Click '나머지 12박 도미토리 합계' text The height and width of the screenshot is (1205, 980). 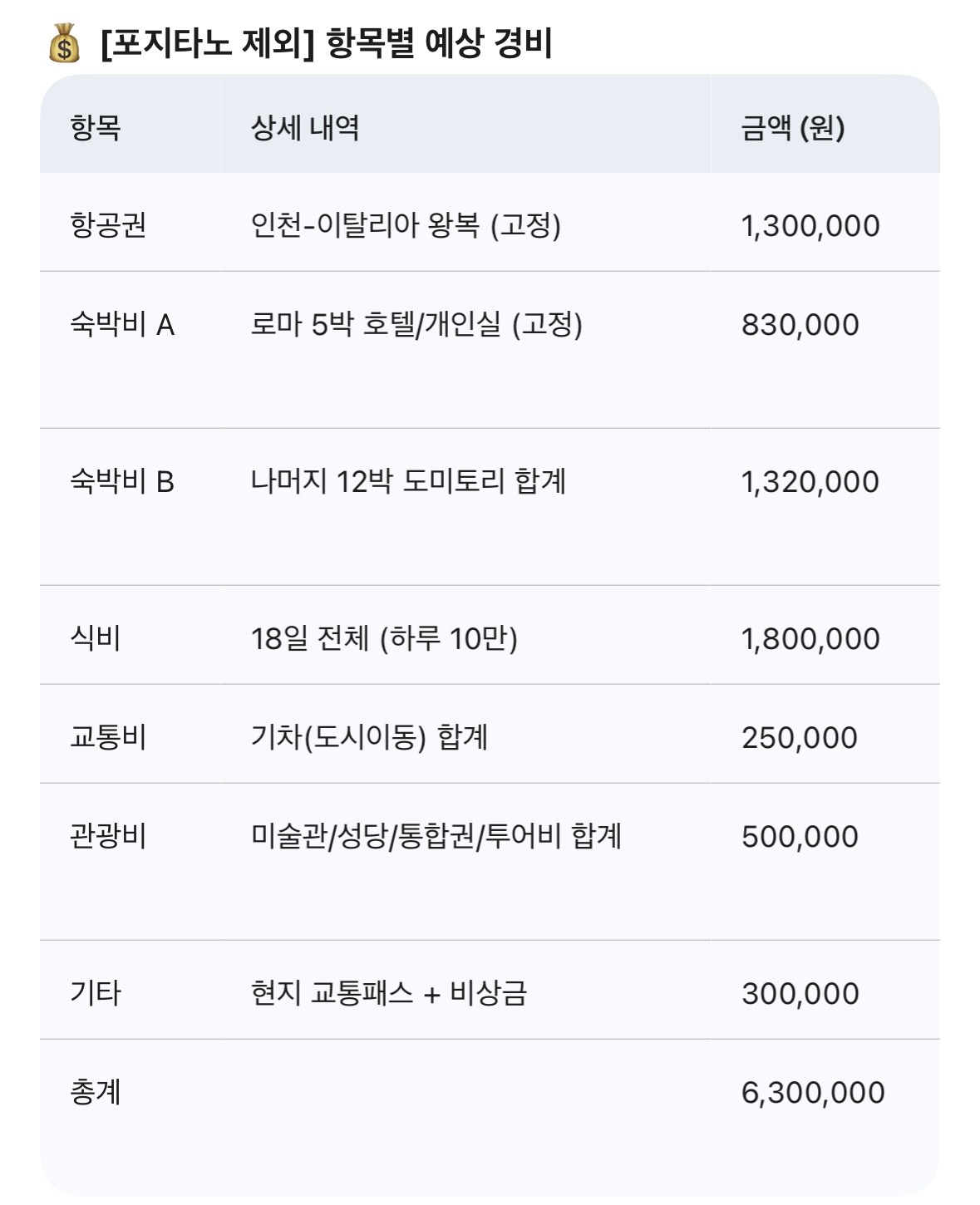408,481
